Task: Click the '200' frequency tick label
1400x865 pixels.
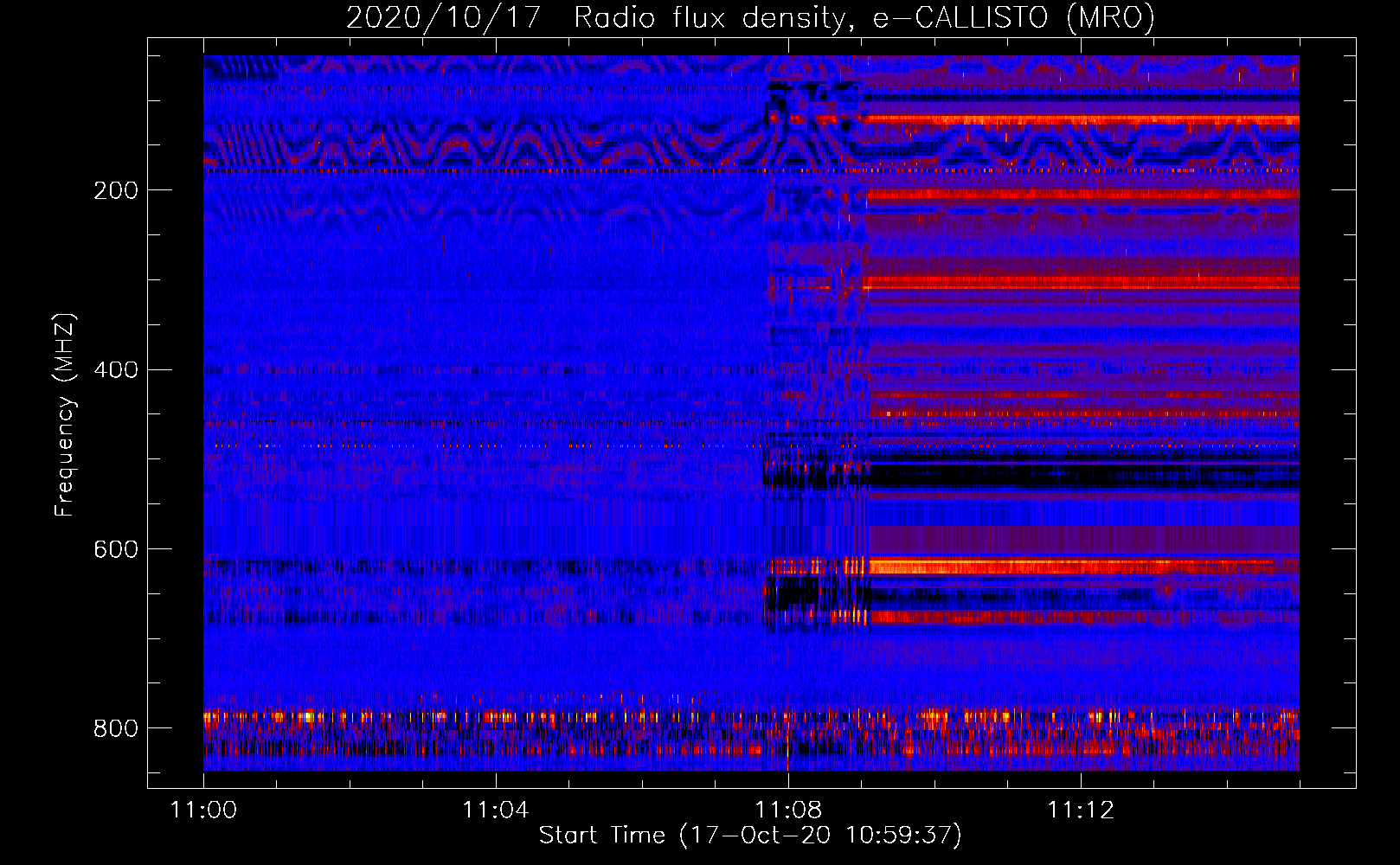Action: [x=116, y=190]
